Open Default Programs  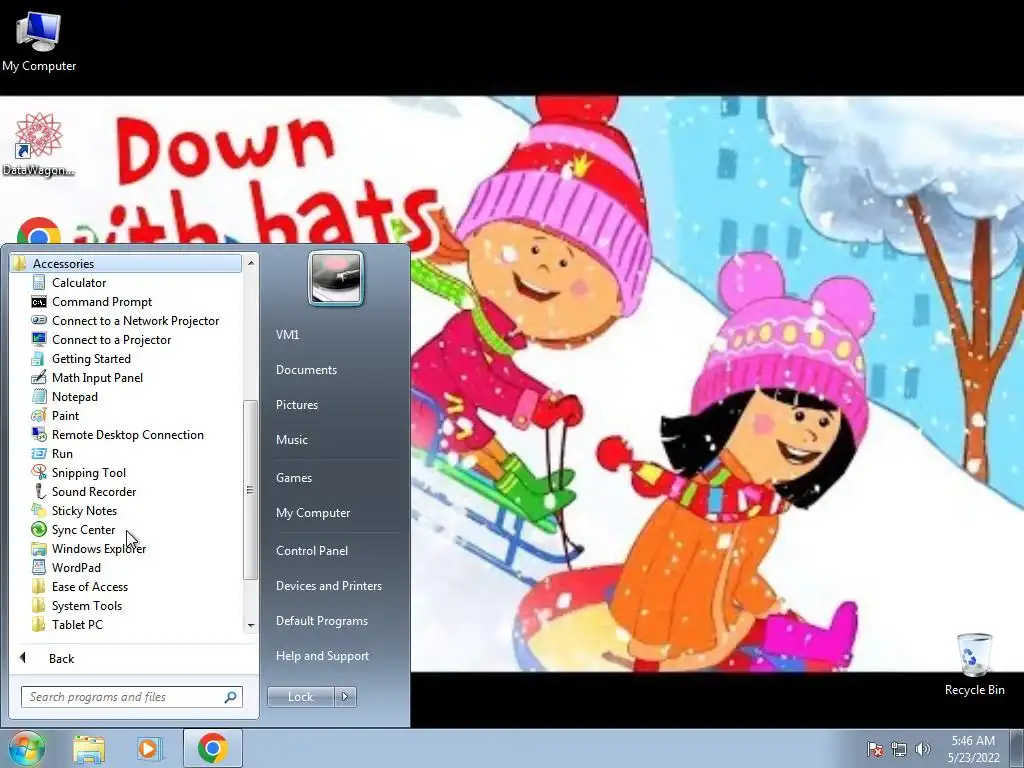click(321, 620)
